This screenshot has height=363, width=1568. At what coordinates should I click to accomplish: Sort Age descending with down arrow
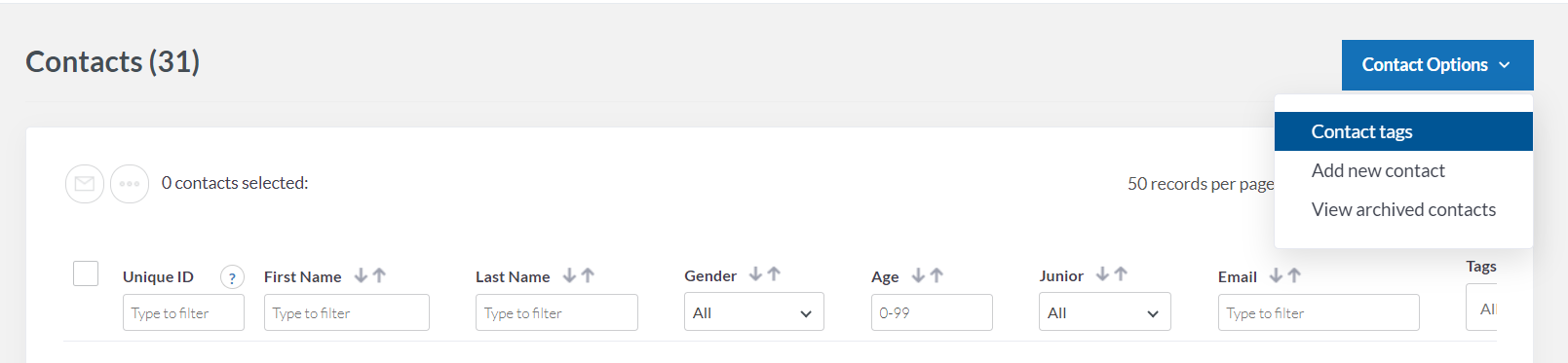918,275
